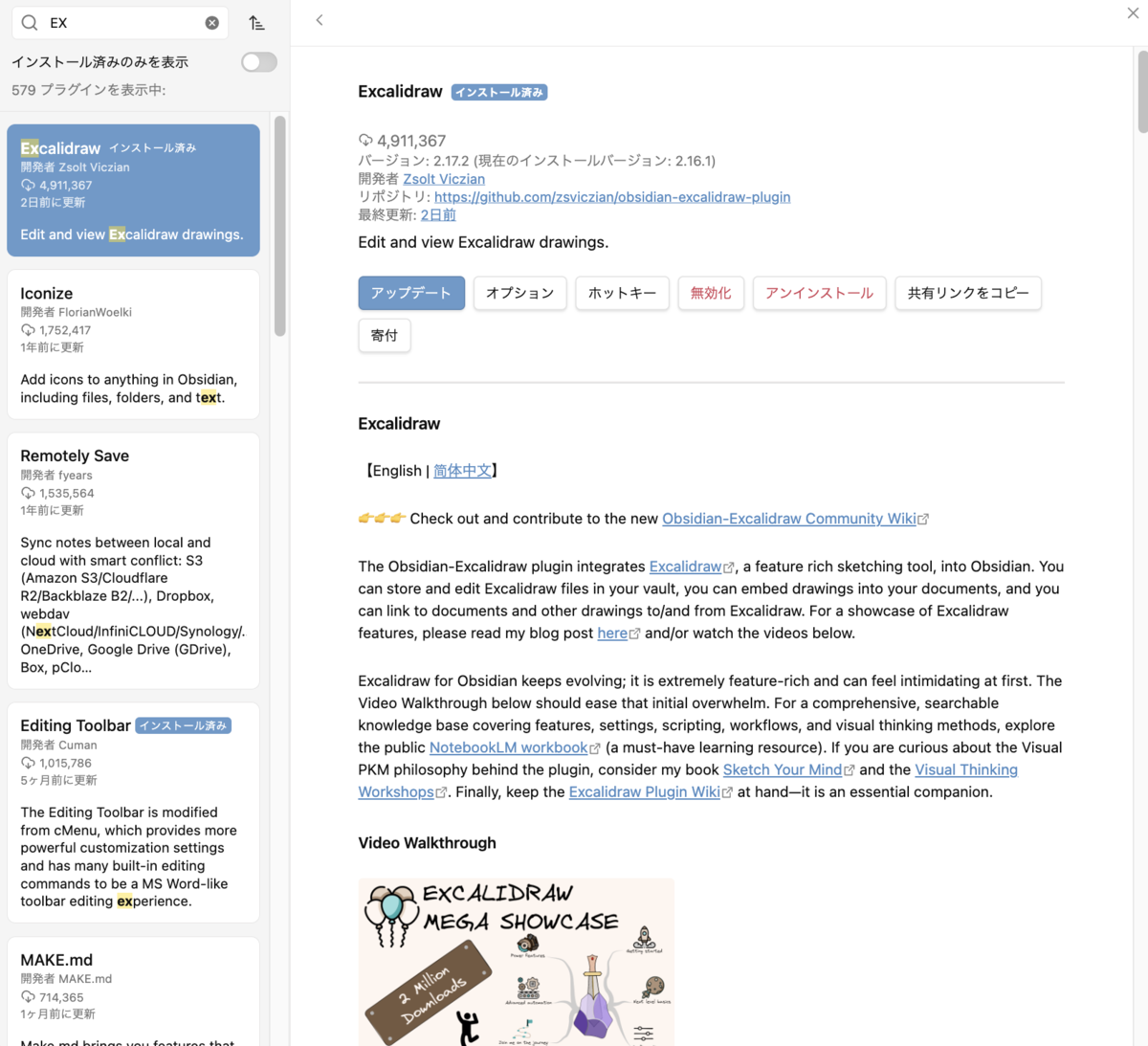Click the 寄付 donate button
The height and width of the screenshot is (1046, 1148).
pos(385,335)
